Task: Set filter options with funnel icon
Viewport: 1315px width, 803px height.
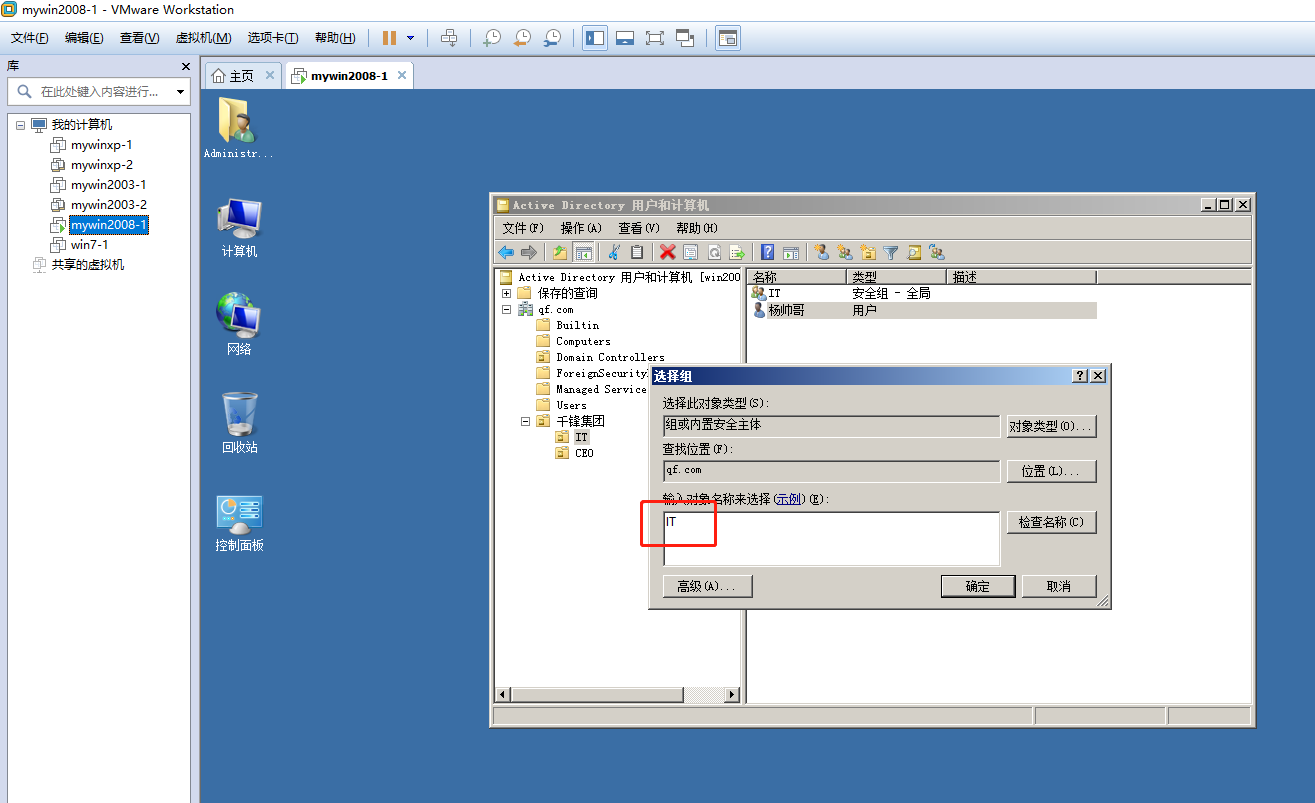Action: tap(891, 253)
